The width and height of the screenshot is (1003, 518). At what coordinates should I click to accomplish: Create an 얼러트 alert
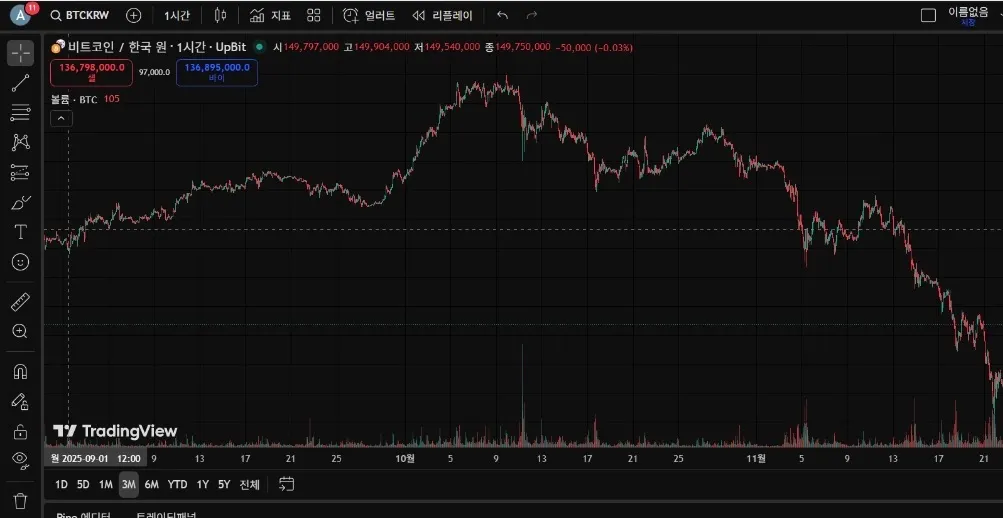(x=369, y=15)
